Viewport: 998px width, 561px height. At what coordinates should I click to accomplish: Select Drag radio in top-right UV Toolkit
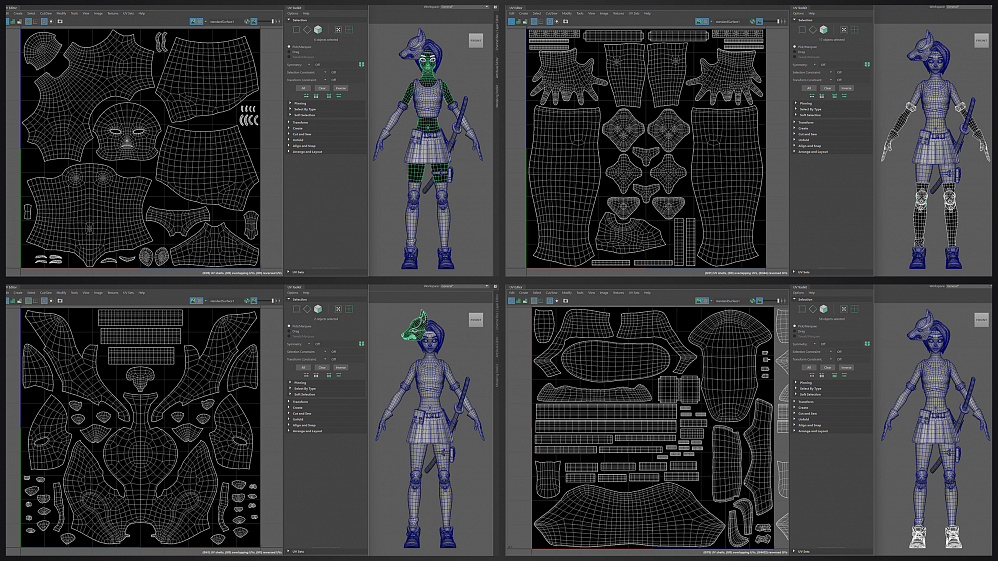[795, 52]
